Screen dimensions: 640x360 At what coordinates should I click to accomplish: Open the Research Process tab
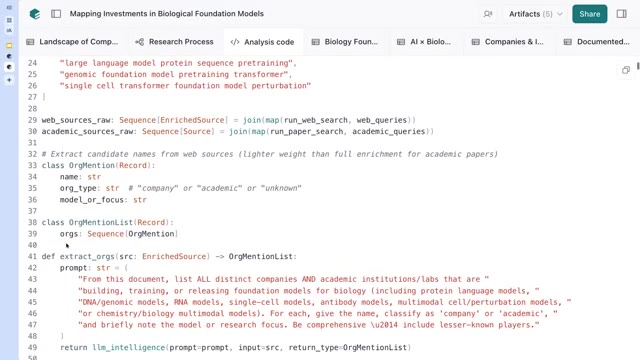(x=174, y=42)
